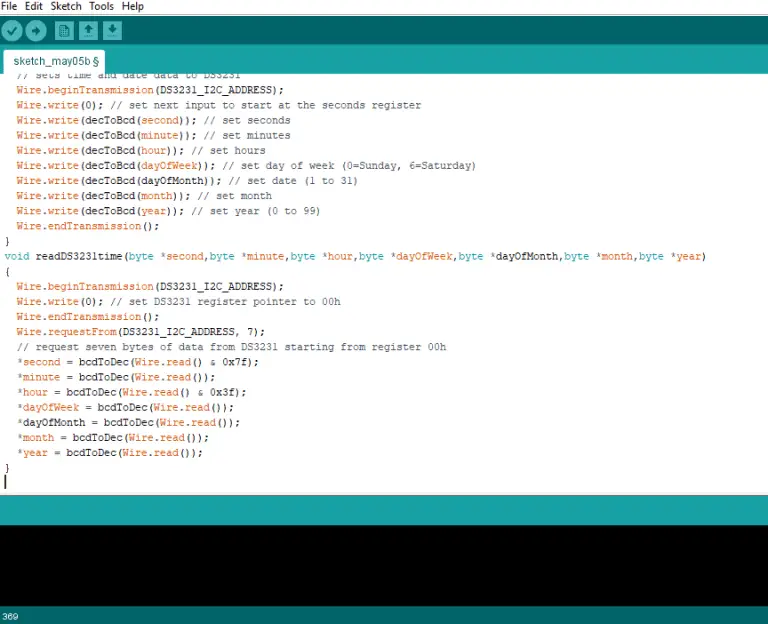
Task: Open the Tools menu
Action: (101, 6)
